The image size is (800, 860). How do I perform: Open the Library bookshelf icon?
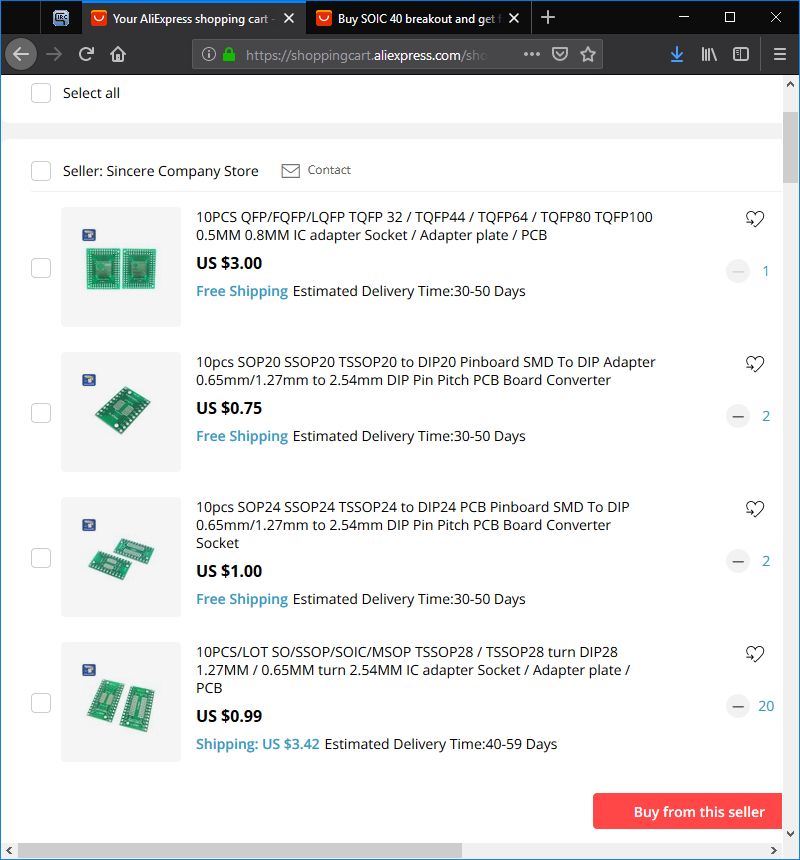coord(709,54)
